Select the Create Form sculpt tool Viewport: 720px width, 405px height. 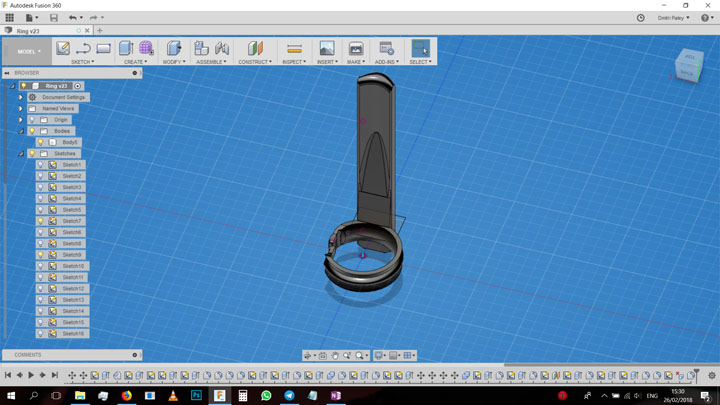[x=146, y=48]
